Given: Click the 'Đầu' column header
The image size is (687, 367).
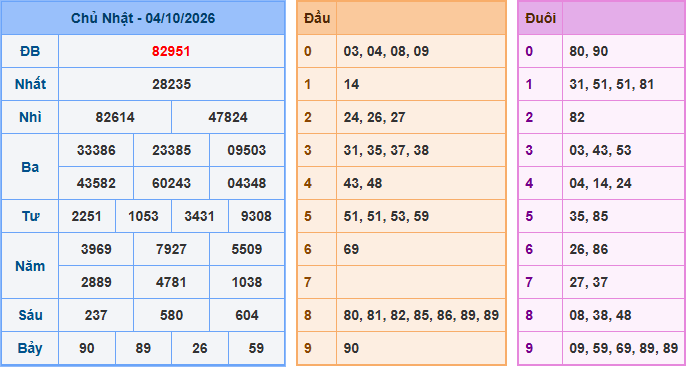Looking at the screenshot, I should (x=317, y=18).
